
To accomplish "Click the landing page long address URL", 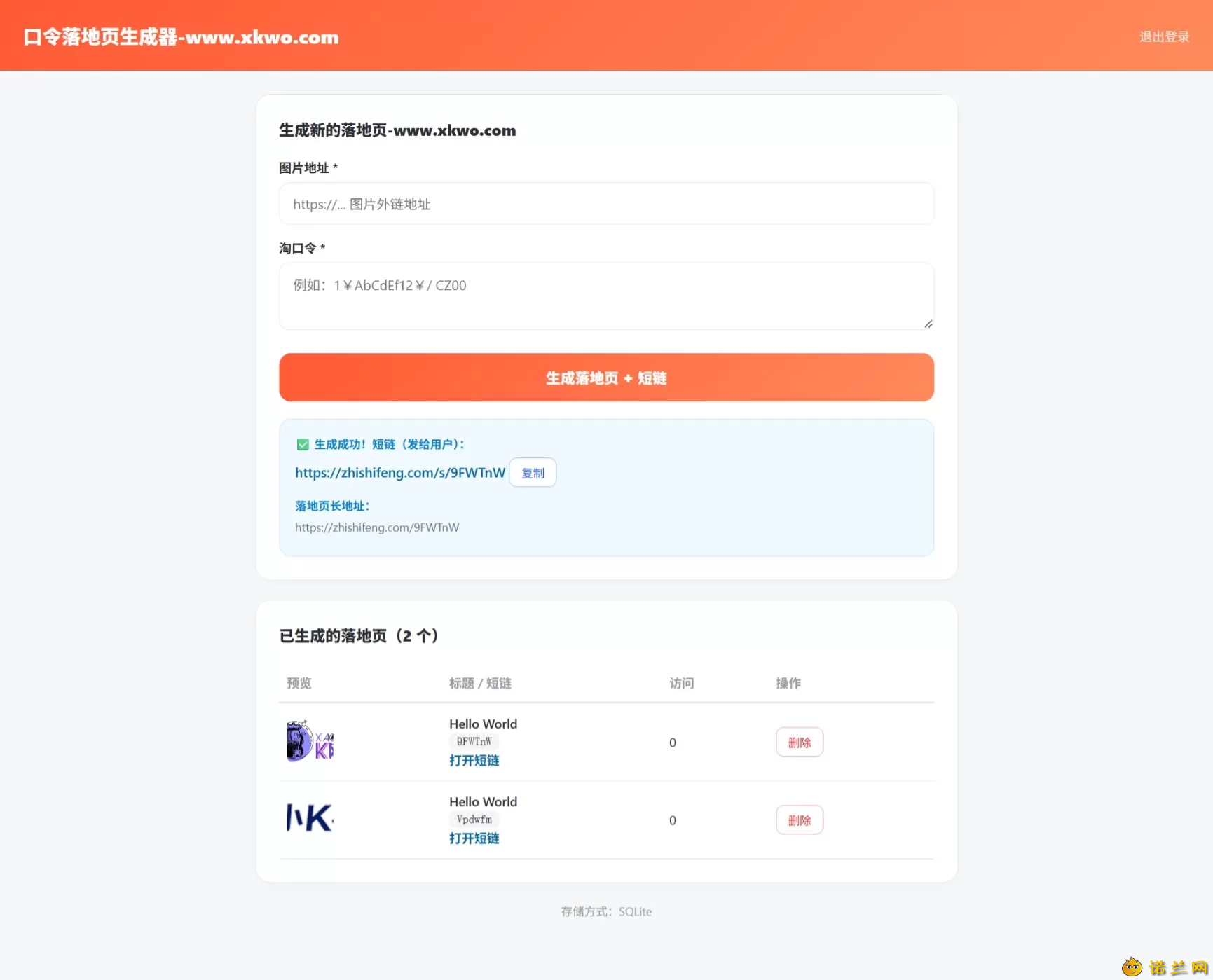I will (377, 527).
